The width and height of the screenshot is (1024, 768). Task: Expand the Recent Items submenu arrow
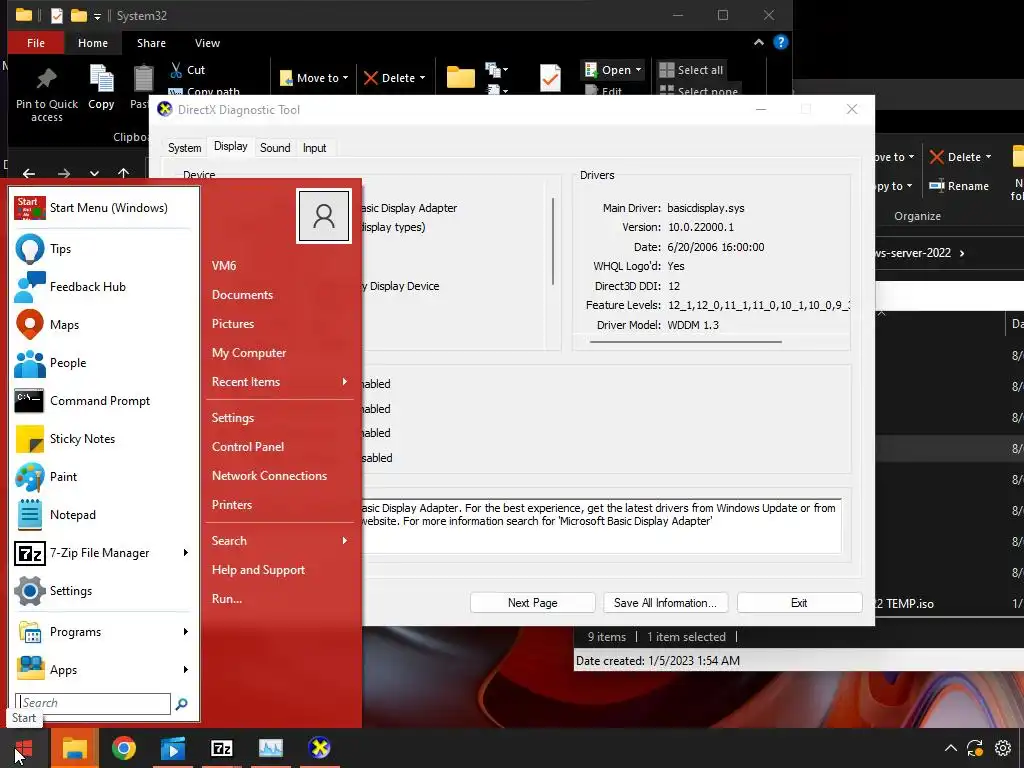tap(345, 382)
